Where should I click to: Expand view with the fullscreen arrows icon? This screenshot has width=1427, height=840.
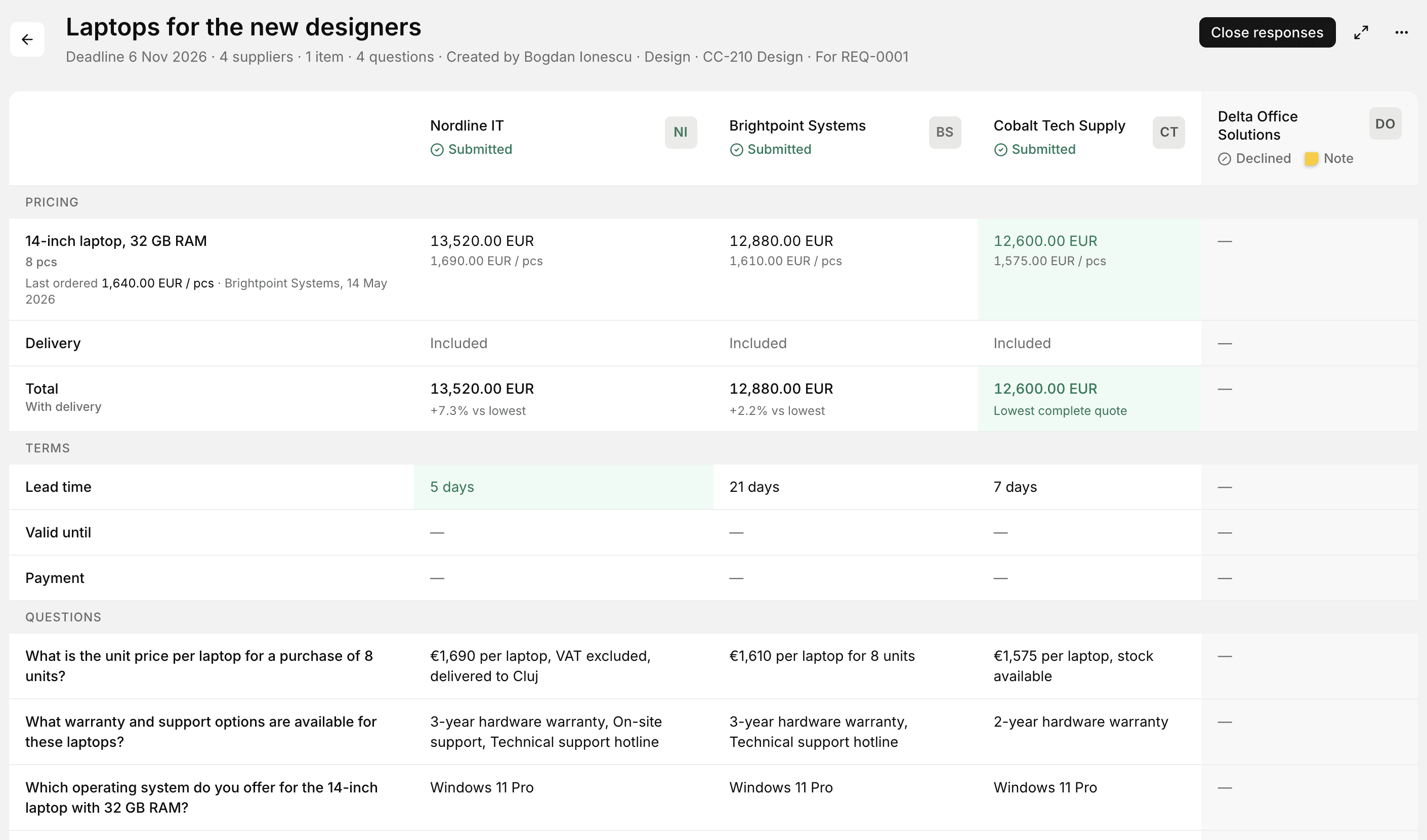pyautogui.click(x=1361, y=33)
